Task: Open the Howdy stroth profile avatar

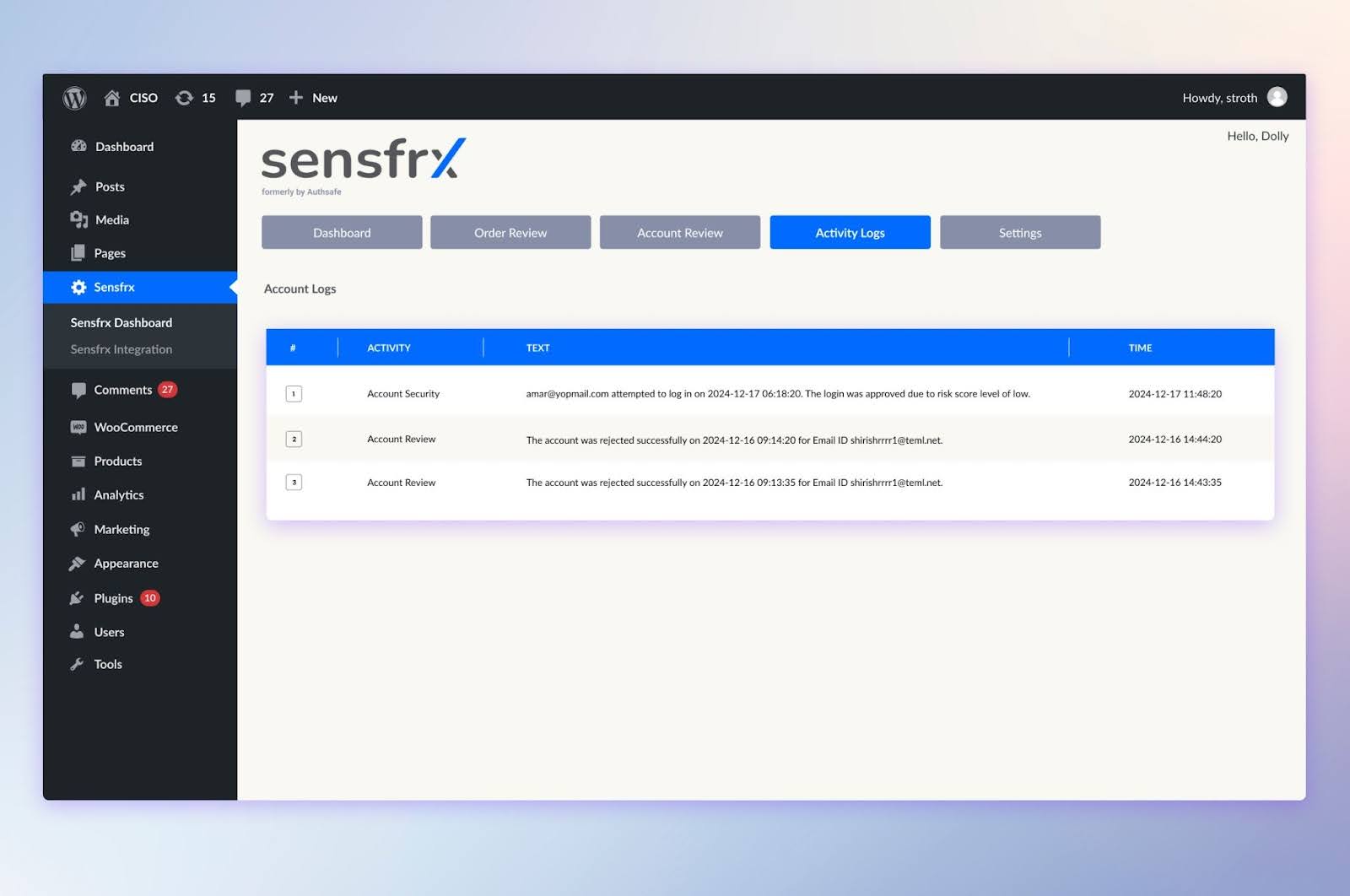Action: [1277, 97]
